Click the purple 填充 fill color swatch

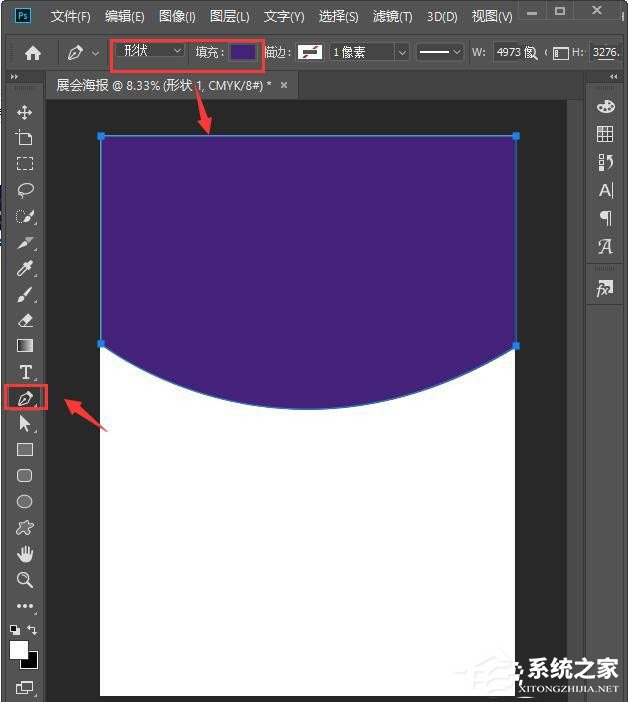pyautogui.click(x=243, y=52)
